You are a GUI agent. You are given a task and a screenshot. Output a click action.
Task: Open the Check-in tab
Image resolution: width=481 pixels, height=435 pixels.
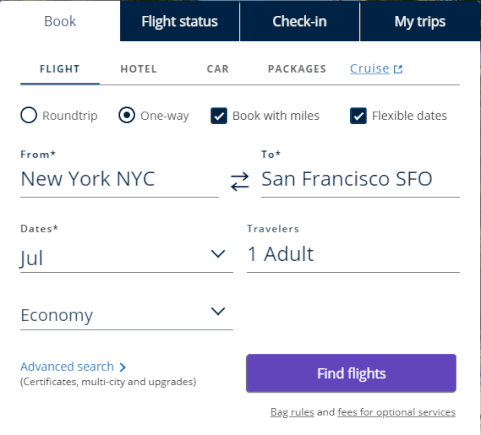300,21
